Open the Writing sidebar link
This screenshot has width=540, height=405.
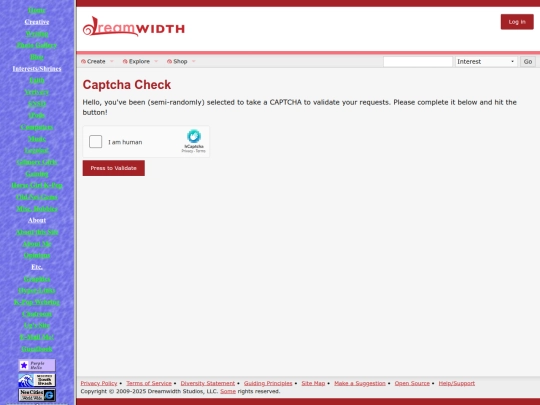pyautogui.click(x=37, y=34)
